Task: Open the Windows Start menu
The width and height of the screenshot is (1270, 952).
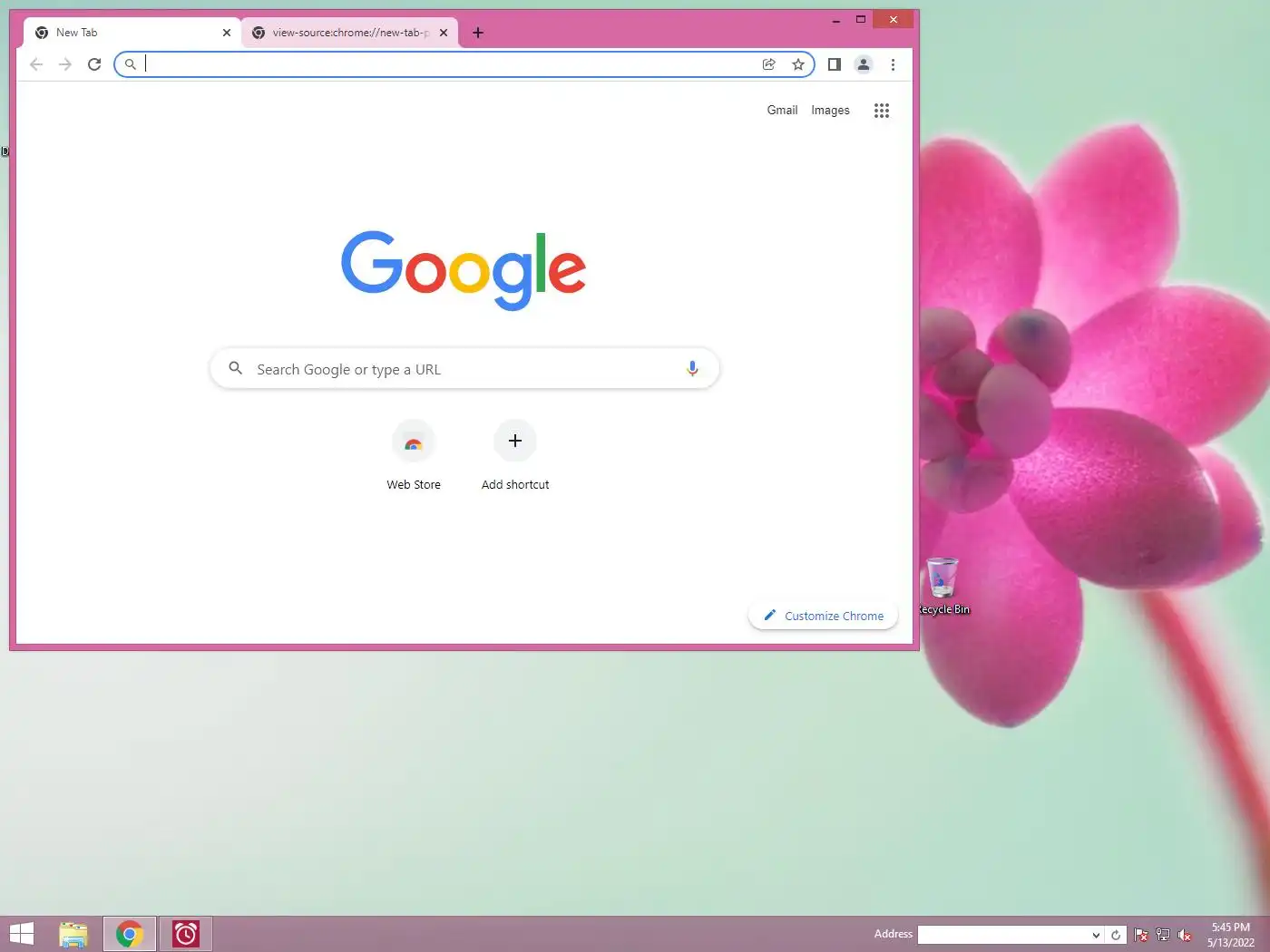Action: 21,934
